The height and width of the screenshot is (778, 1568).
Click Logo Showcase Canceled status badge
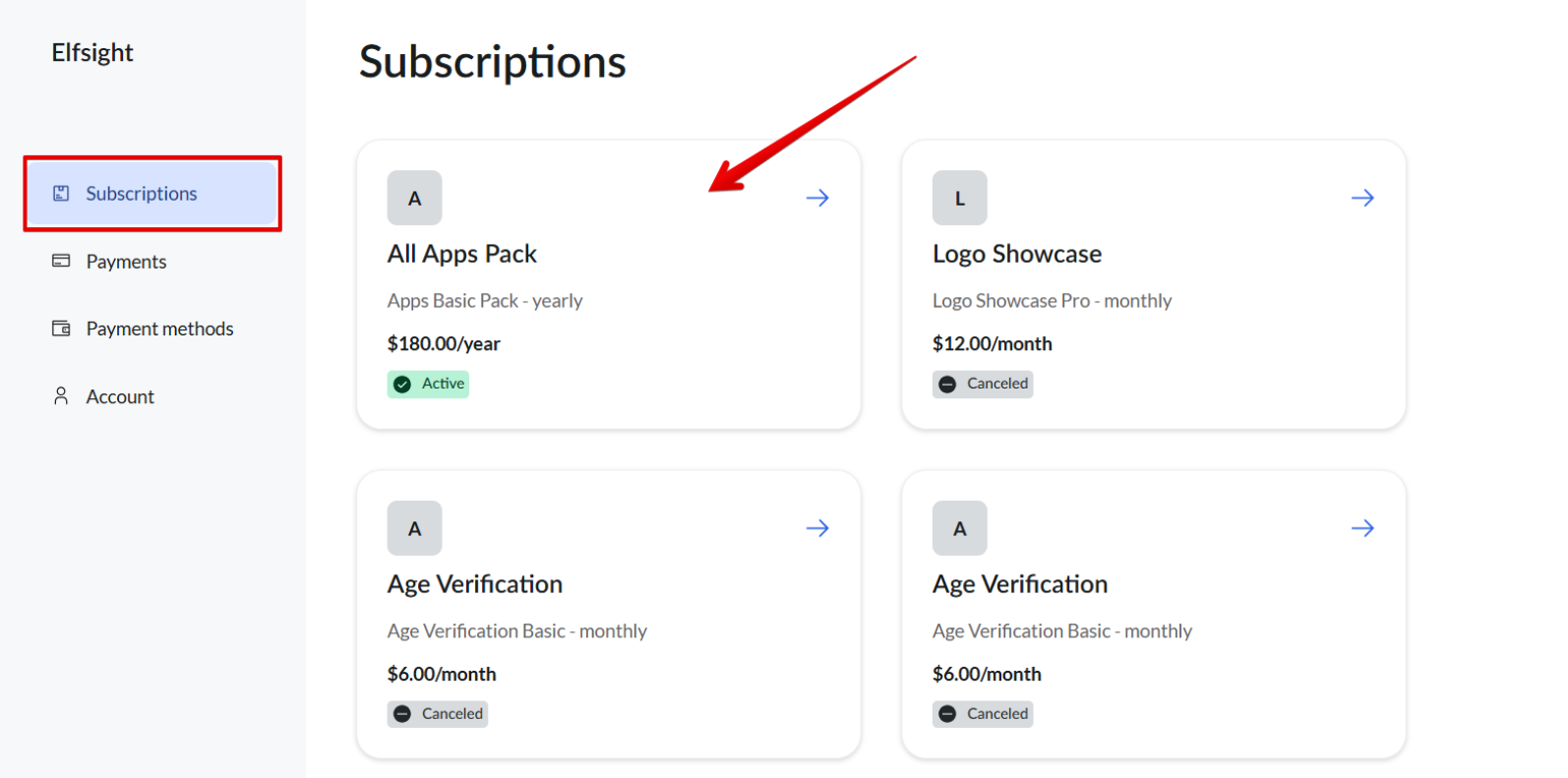click(983, 384)
